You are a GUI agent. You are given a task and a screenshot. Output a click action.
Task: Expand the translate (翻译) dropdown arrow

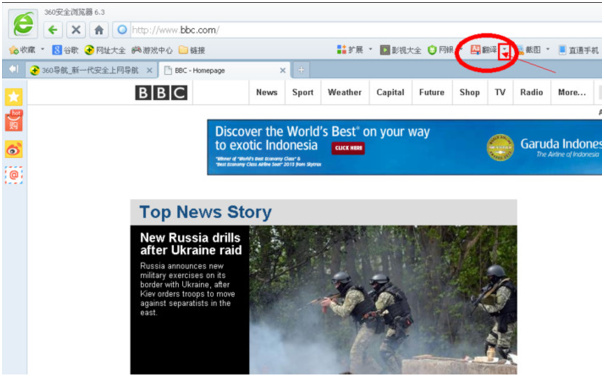[504, 51]
